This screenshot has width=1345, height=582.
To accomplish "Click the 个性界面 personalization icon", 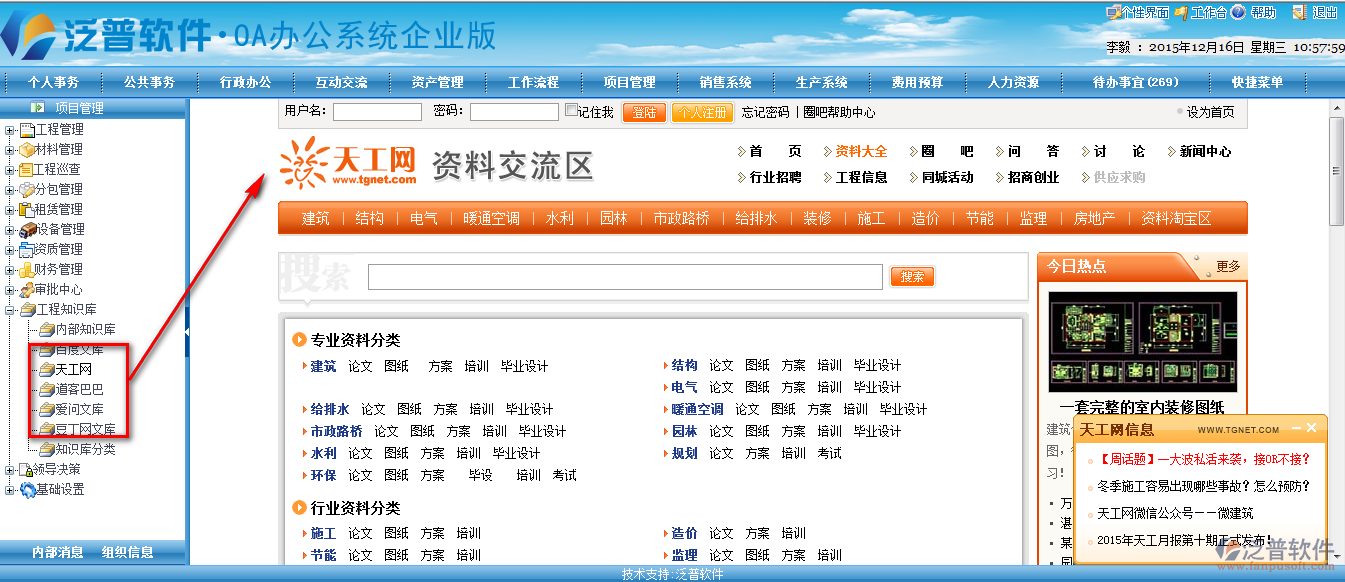I will coord(1113,13).
